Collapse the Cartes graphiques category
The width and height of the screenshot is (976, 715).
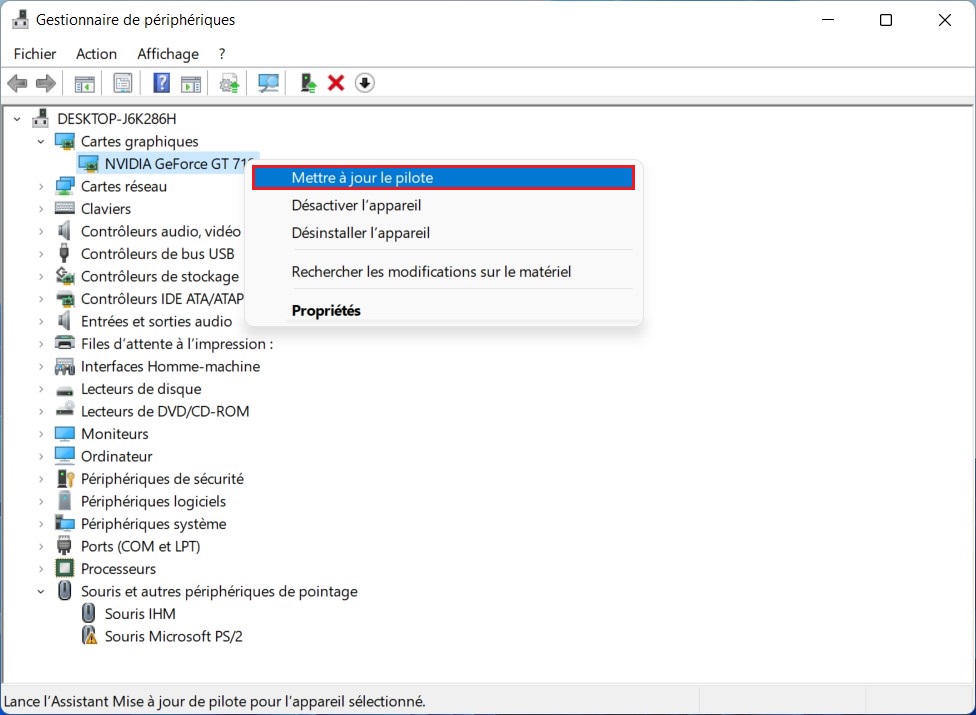[40, 141]
